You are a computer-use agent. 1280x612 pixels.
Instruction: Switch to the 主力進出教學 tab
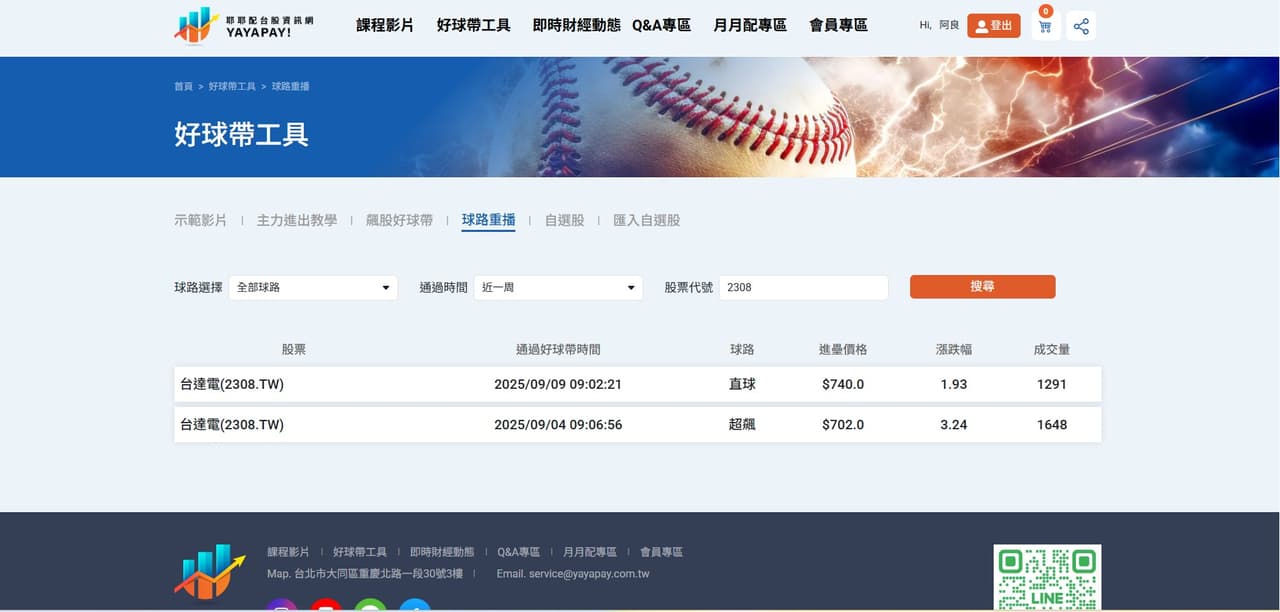pyautogui.click(x=297, y=220)
